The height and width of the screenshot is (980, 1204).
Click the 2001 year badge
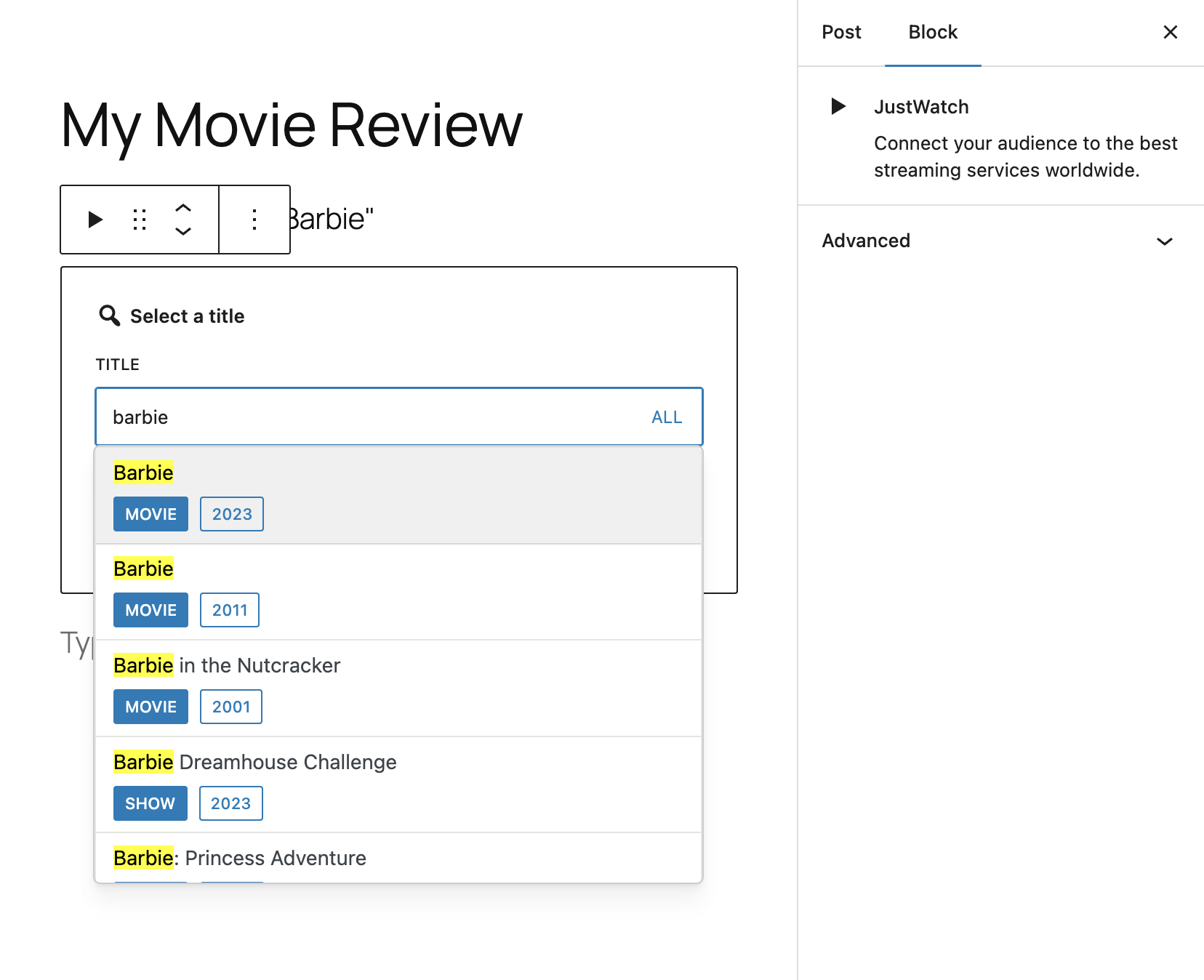(x=230, y=706)
